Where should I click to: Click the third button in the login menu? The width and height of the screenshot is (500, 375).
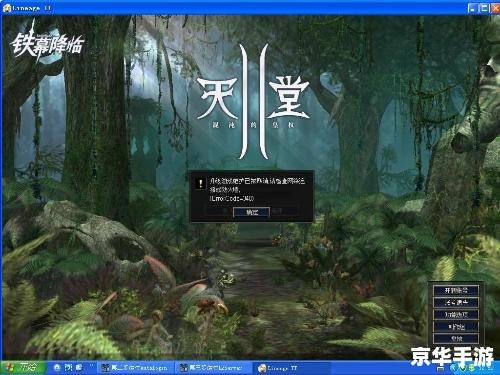456,314
